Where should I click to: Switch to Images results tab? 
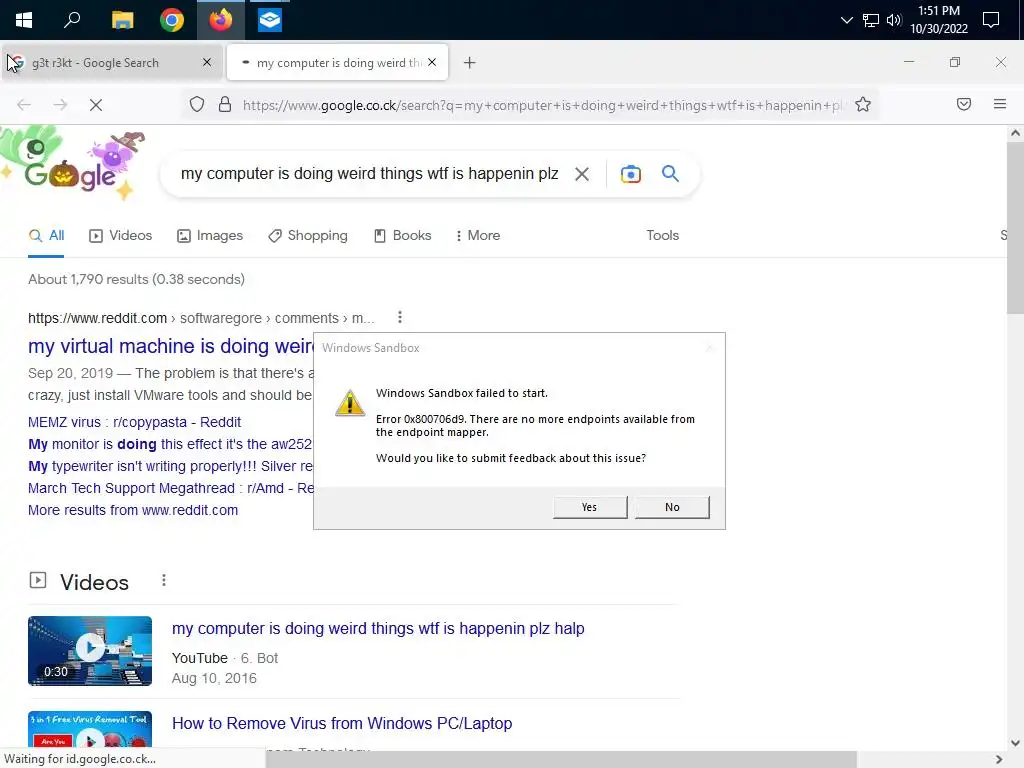(x=210, y=236)
